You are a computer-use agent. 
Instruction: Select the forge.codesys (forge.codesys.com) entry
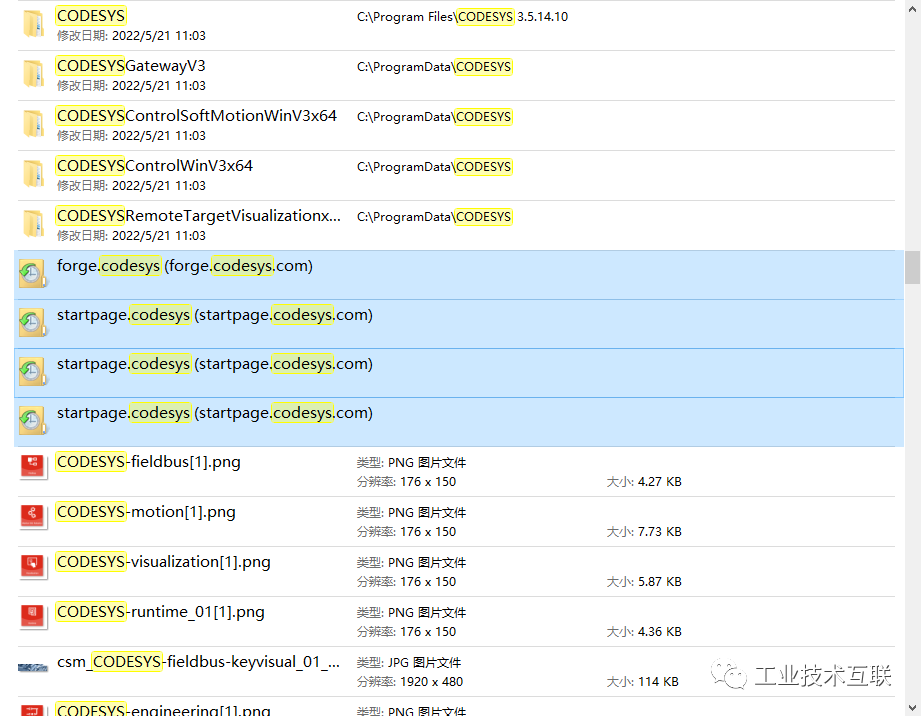coord(184,265)
